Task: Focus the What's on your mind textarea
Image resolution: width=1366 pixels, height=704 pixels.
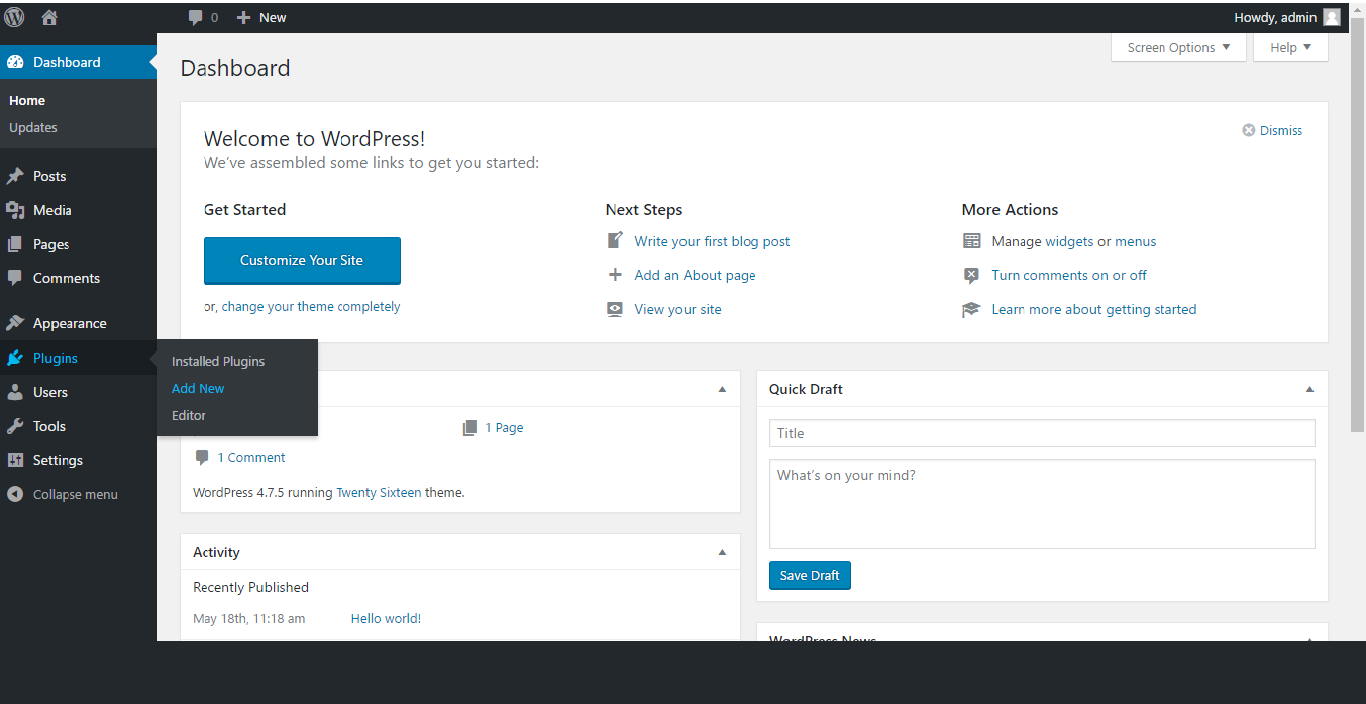Action: 1042,504
